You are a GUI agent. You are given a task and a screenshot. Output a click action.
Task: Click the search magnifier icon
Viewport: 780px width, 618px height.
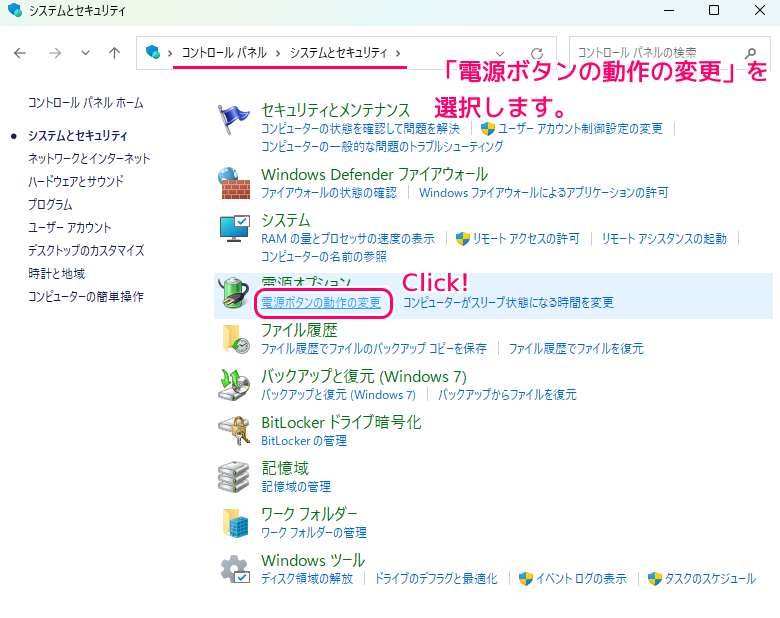(x=751, y=53)
